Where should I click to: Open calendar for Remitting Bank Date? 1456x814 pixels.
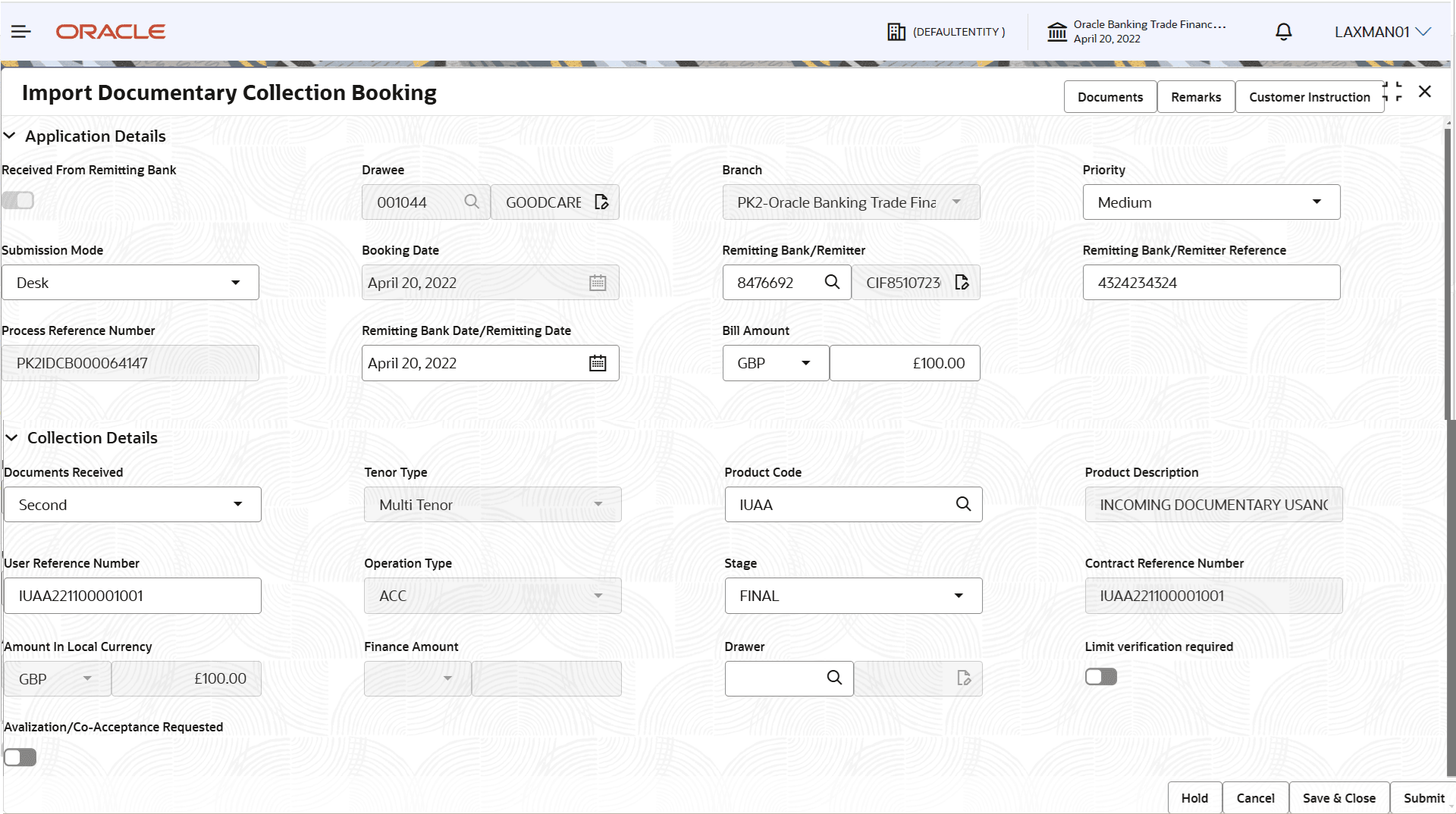(598, 363)
